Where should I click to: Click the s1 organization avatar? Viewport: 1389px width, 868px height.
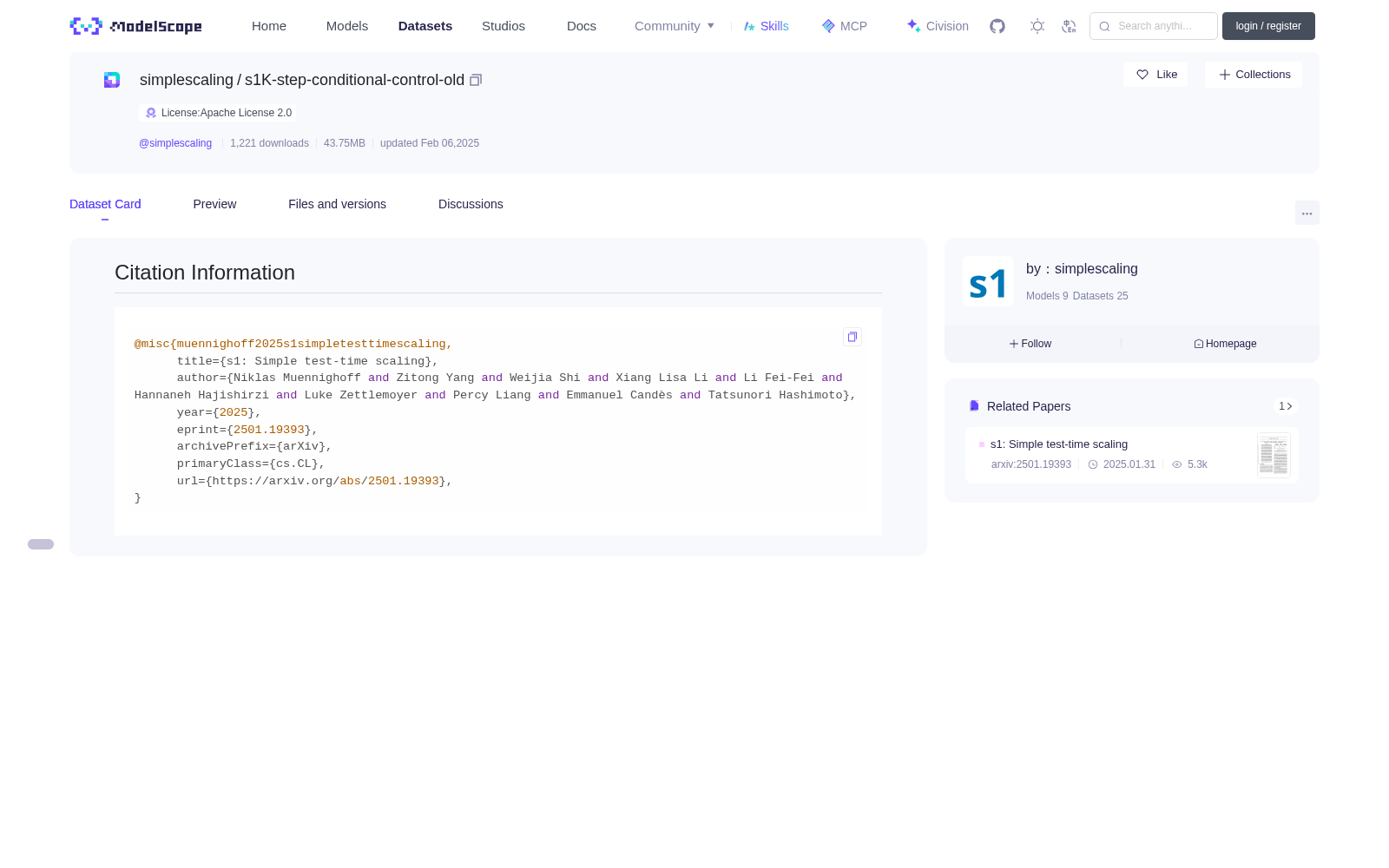pos(988,281)
